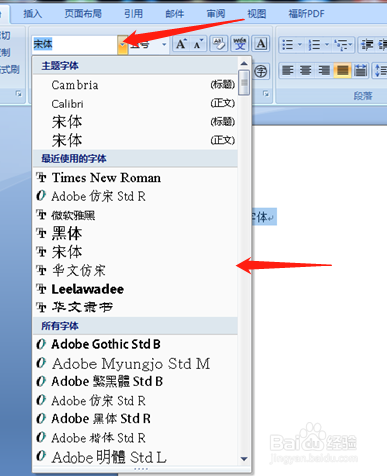Select Adobe Myungjo Std M font
This screenshot has width=387, height=476.
tap(135, 363)
